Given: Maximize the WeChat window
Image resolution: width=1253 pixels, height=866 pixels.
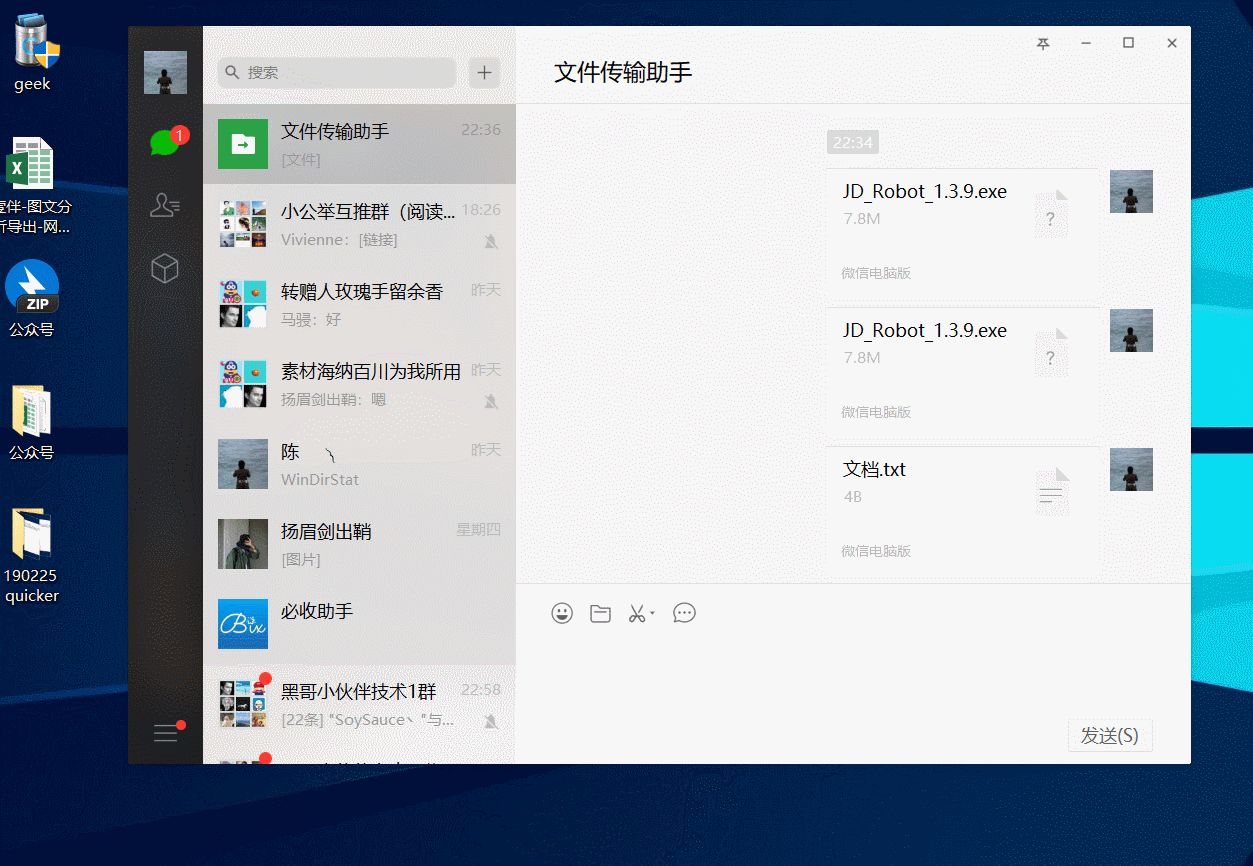Looking at the screenshot, I should pyautogui.click(x=1128, y=43).
